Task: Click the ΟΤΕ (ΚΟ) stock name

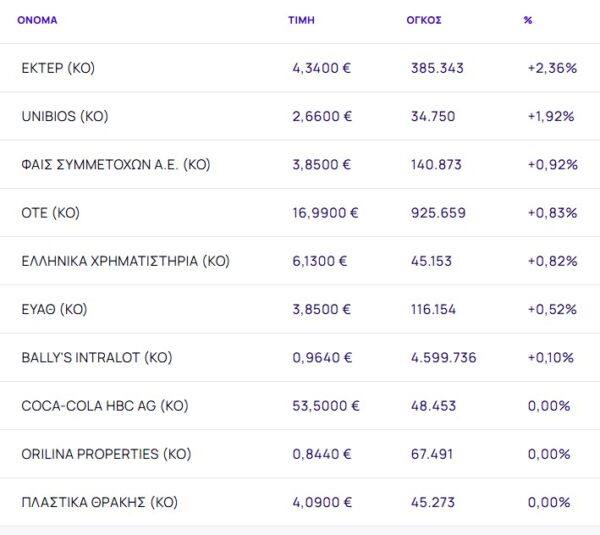Action: click(x=50, y=213)
